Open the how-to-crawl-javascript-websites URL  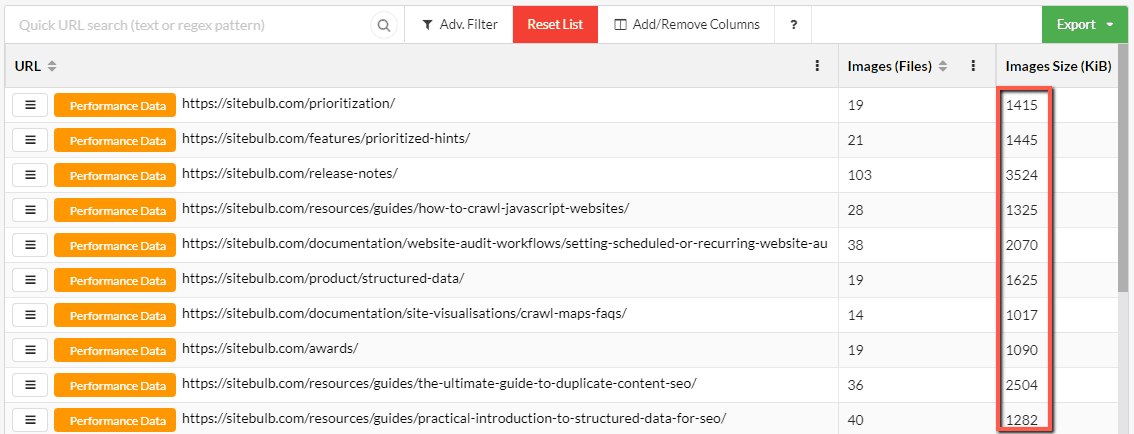coord(406,208)
